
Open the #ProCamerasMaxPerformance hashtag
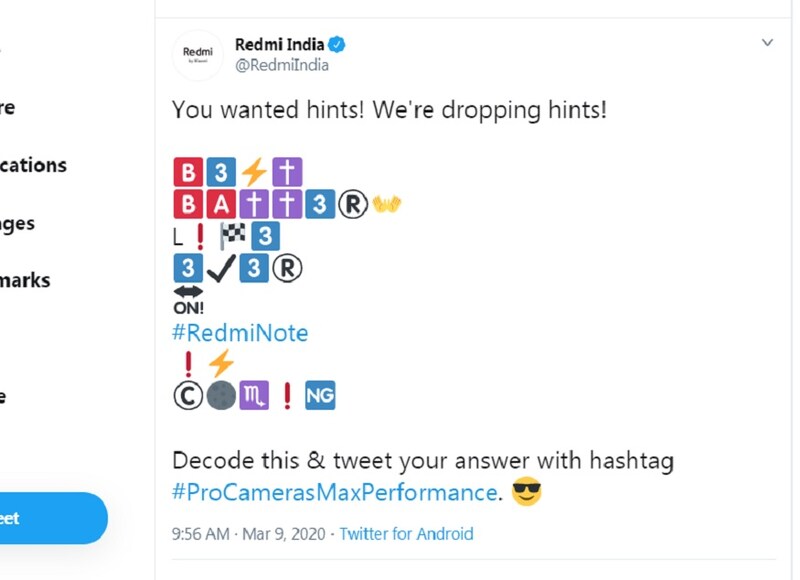tap(335, 492)
